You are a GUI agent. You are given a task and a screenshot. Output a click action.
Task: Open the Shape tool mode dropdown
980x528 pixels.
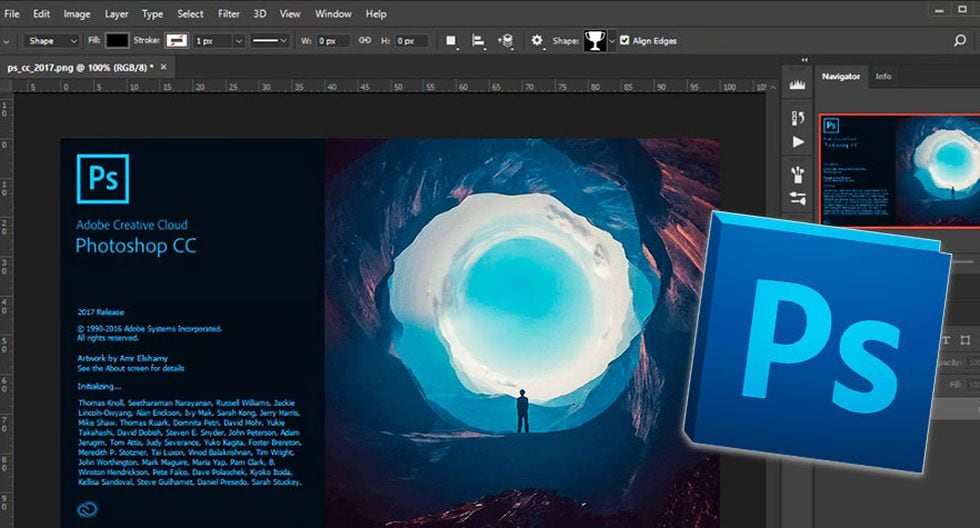point(54,41)
